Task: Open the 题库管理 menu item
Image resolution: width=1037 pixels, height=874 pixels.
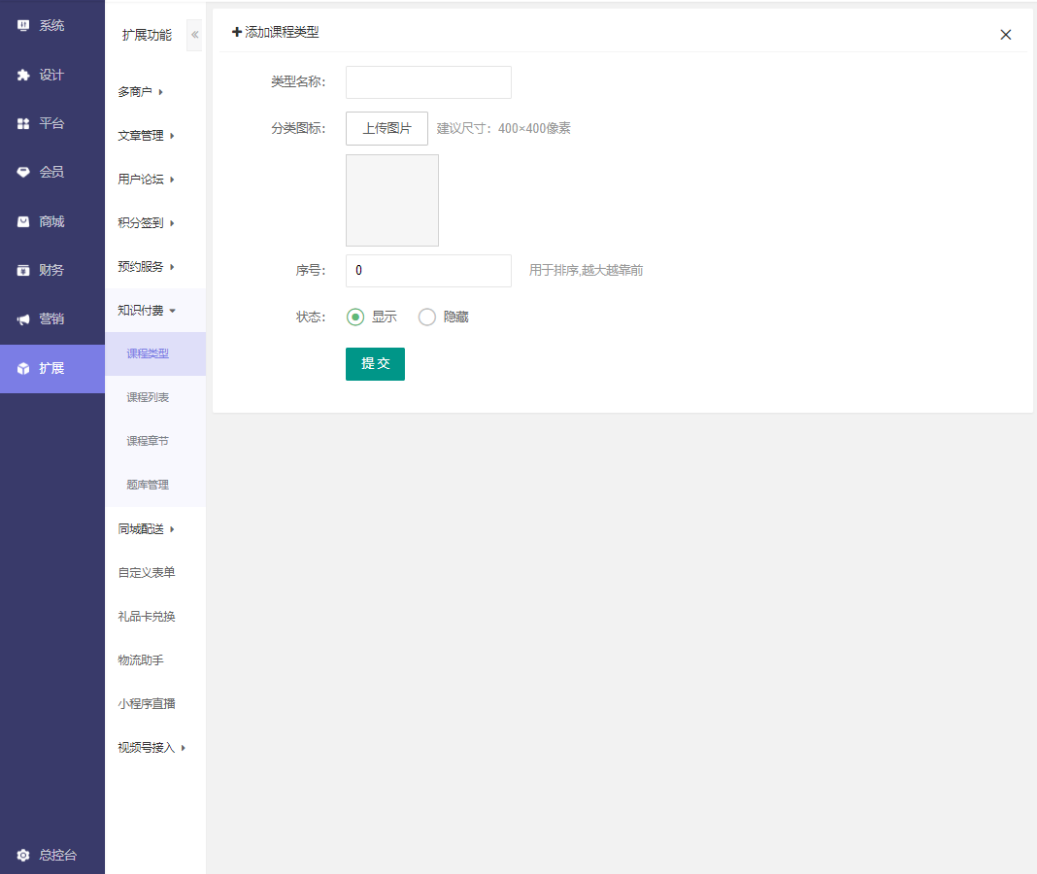Action: pos(155,485)
